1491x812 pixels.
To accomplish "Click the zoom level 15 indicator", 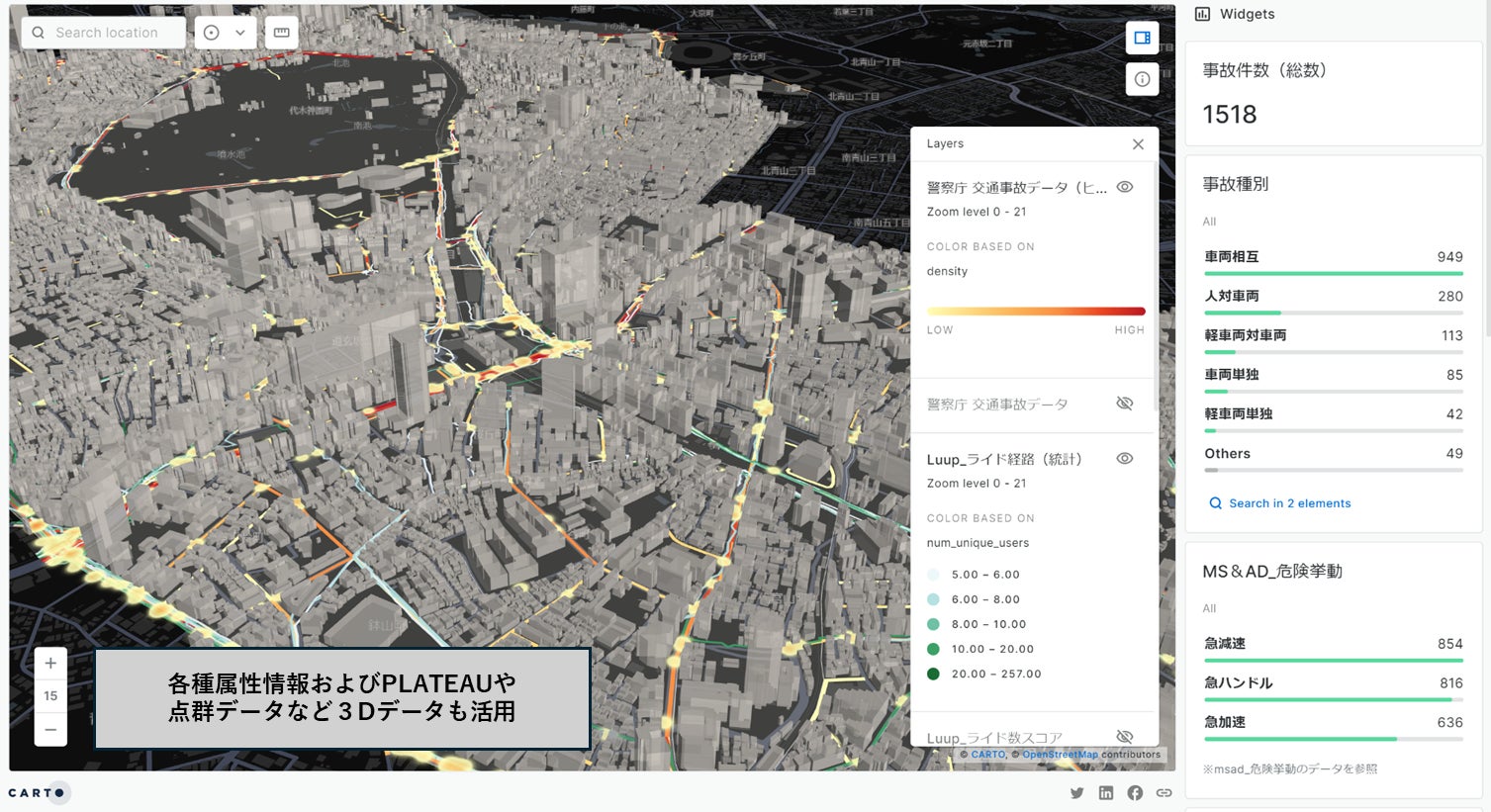I will tap(50, 696).
